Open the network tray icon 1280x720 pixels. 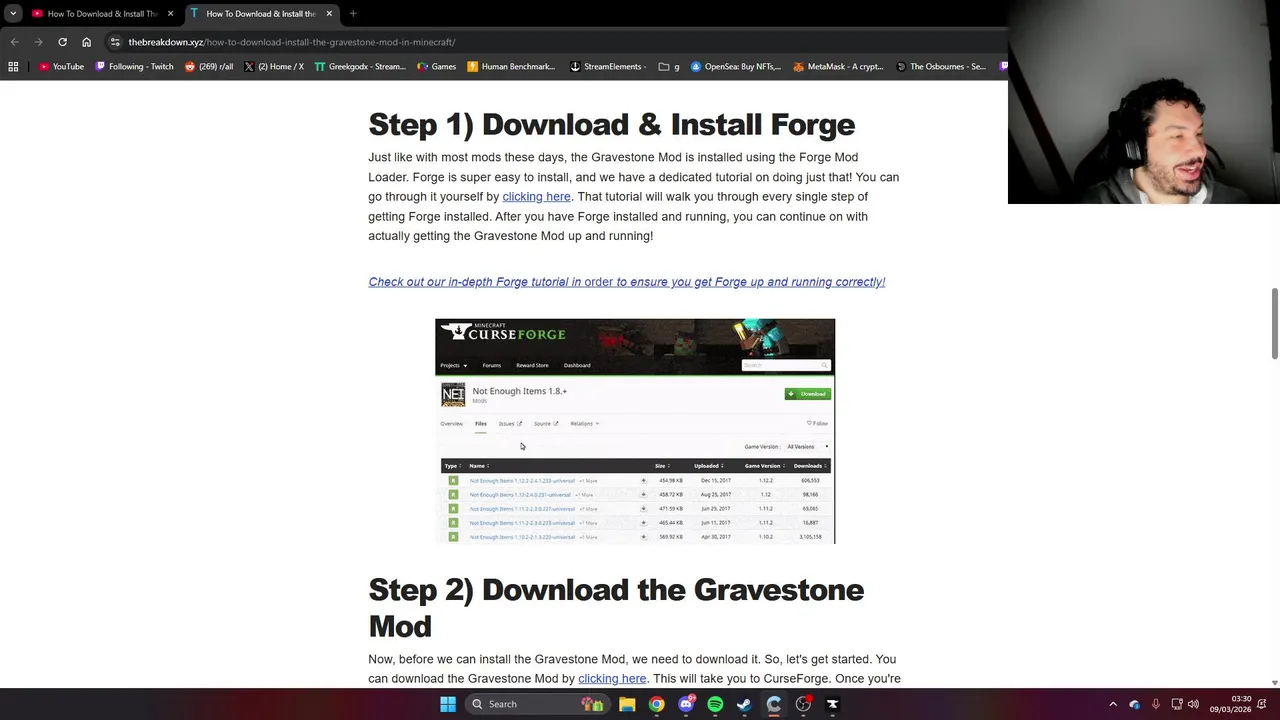tap(1177, 704)
